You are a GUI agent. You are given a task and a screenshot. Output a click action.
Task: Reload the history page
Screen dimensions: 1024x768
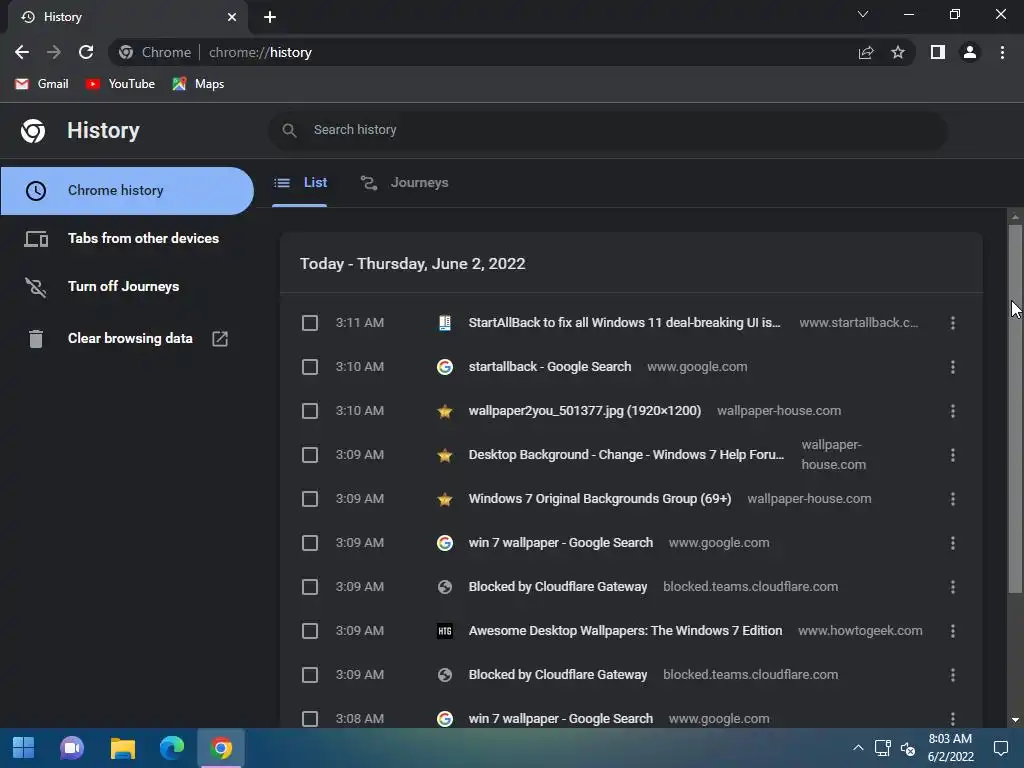[86, 52]
